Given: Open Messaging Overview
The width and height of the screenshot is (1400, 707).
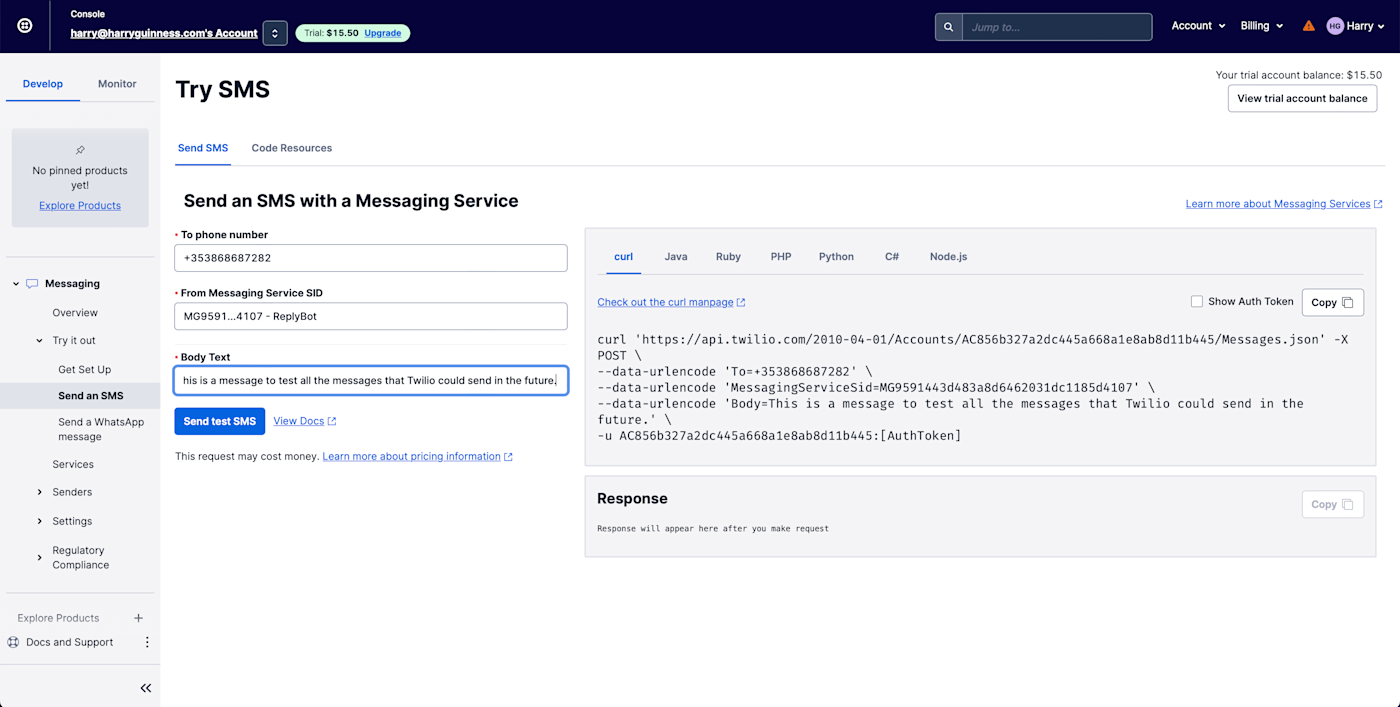Looking at the screenshot, I should point(75,313).
